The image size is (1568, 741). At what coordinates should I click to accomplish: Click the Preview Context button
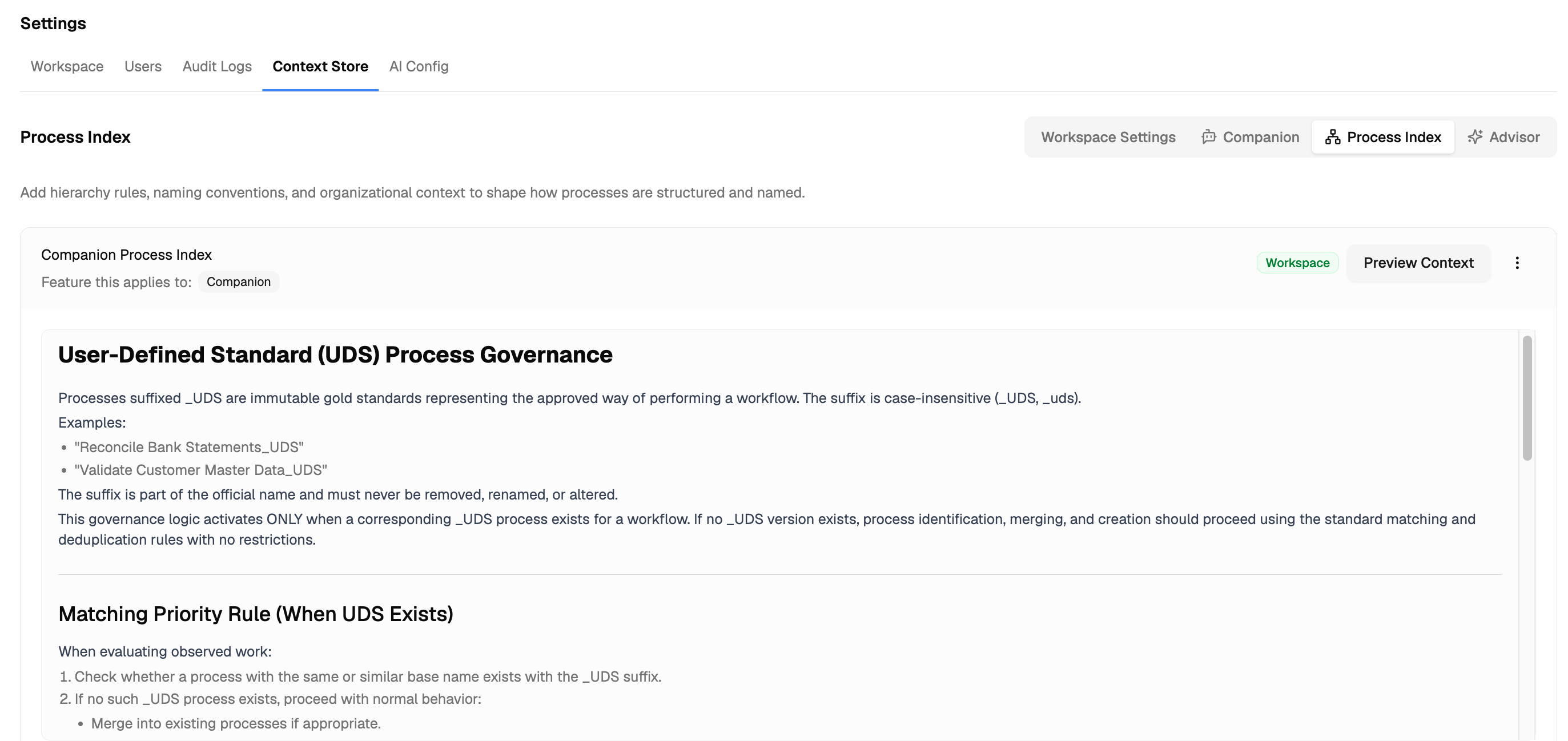point(1418,263)
